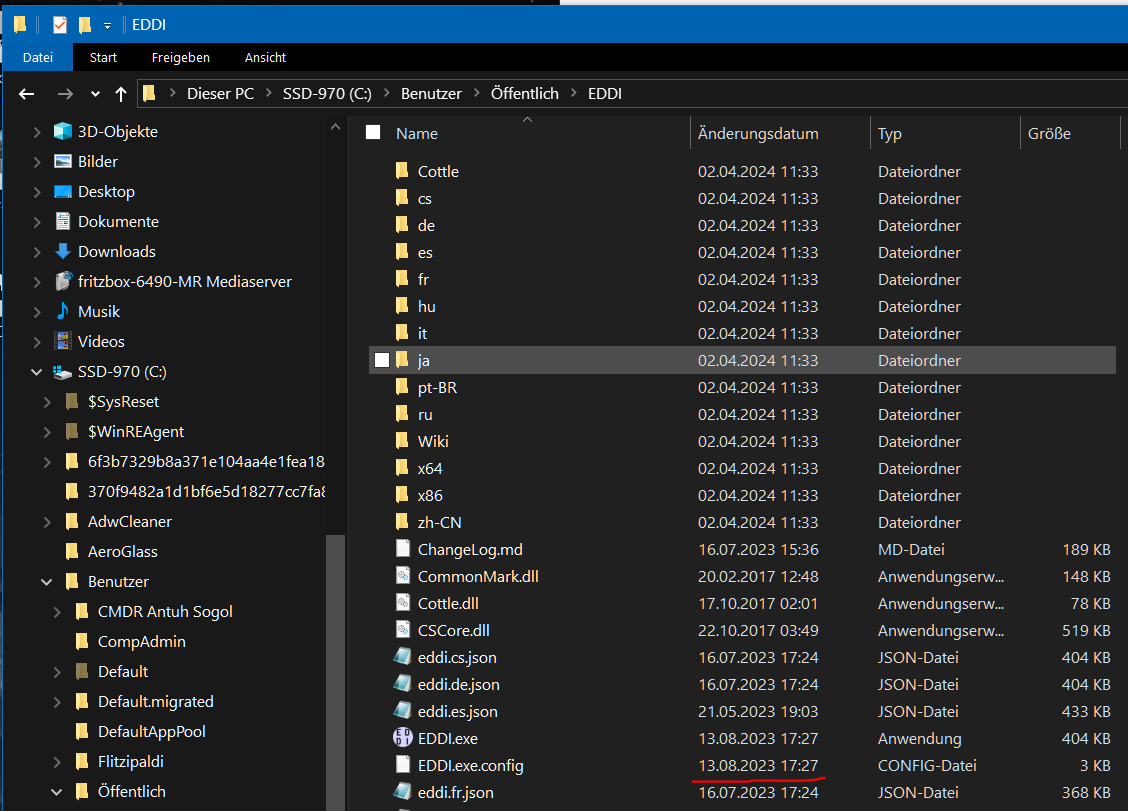
Task: Select the Musik note icon
Action: click(63, 311)
